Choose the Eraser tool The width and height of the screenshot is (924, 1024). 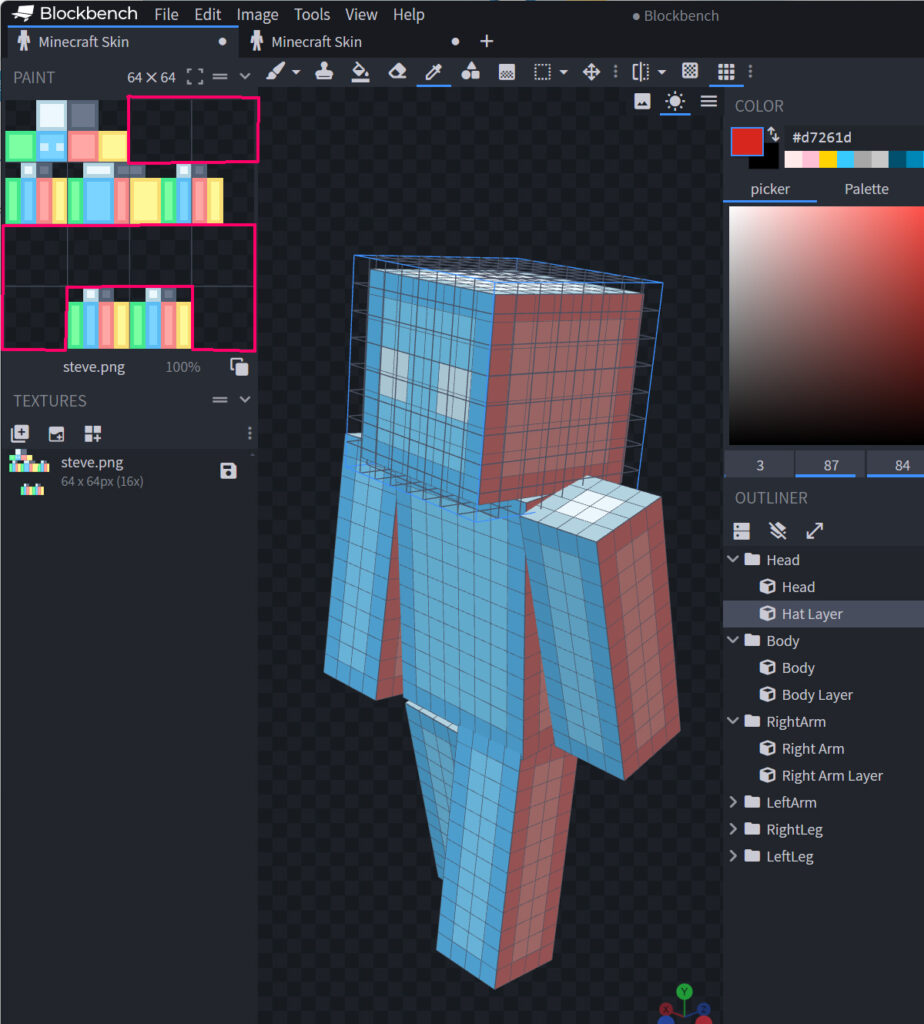pyautogui.click(x=397, y=72)
